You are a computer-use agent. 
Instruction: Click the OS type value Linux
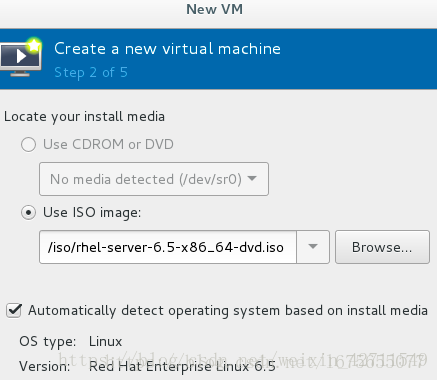(105, 342)
